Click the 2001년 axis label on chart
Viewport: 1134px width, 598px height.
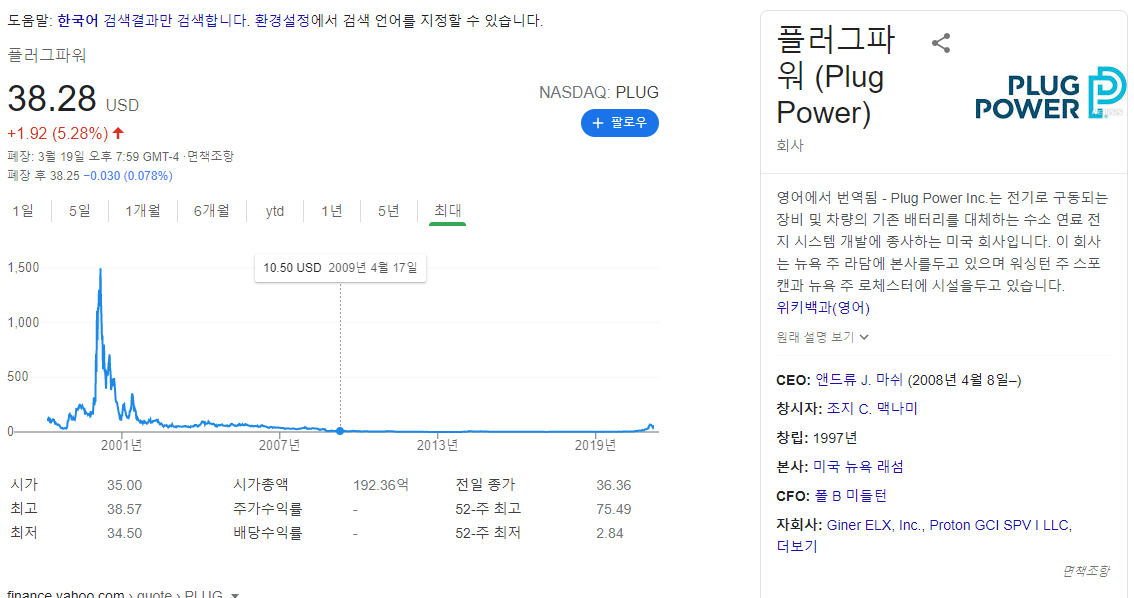pyautogui.click(x=121, y=445)
